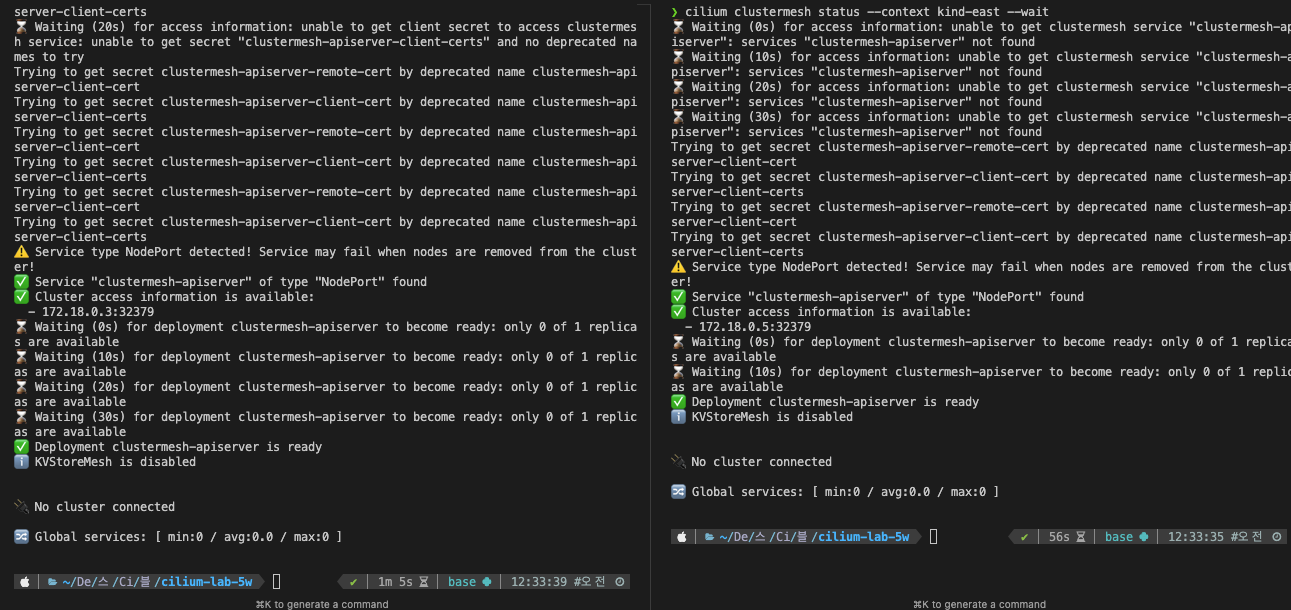The width and height of the screenshot is (1291, 610).
Task: Click right pane 'Service "clustermesh-apiserver" of type "NodePort" found'
Action: coord(888,297)
